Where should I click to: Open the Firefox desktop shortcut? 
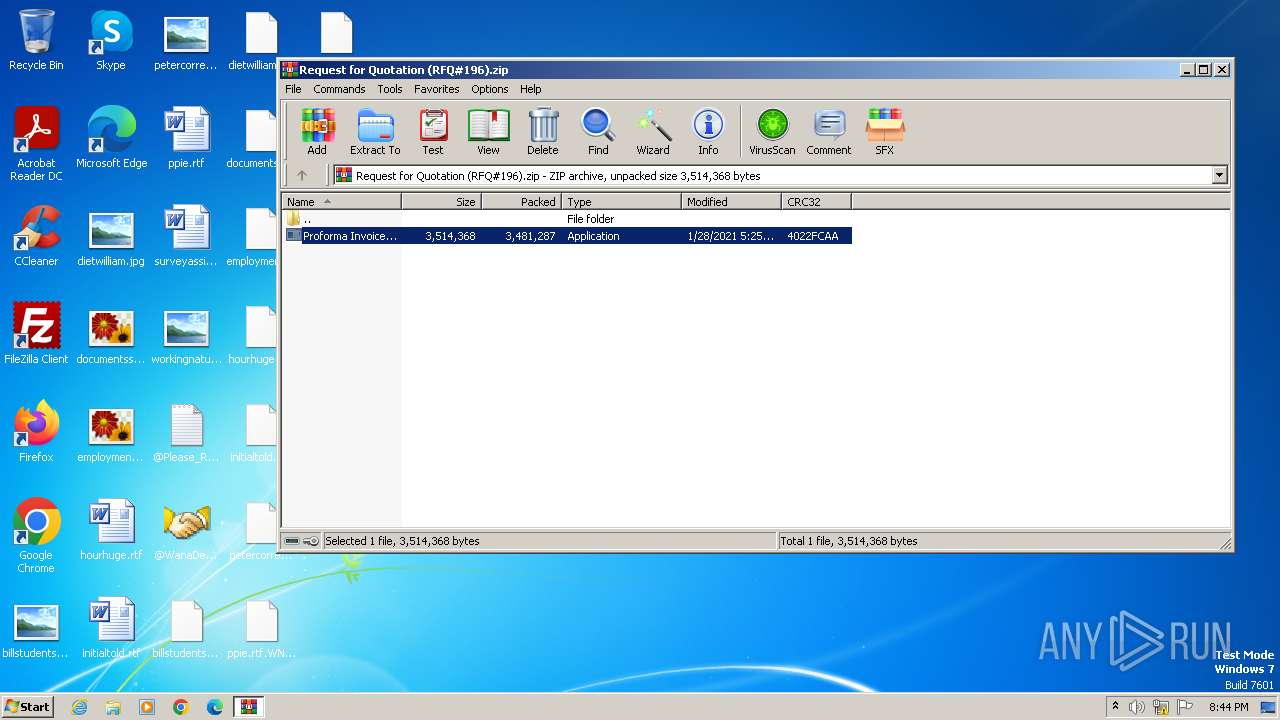coord(36,433)
